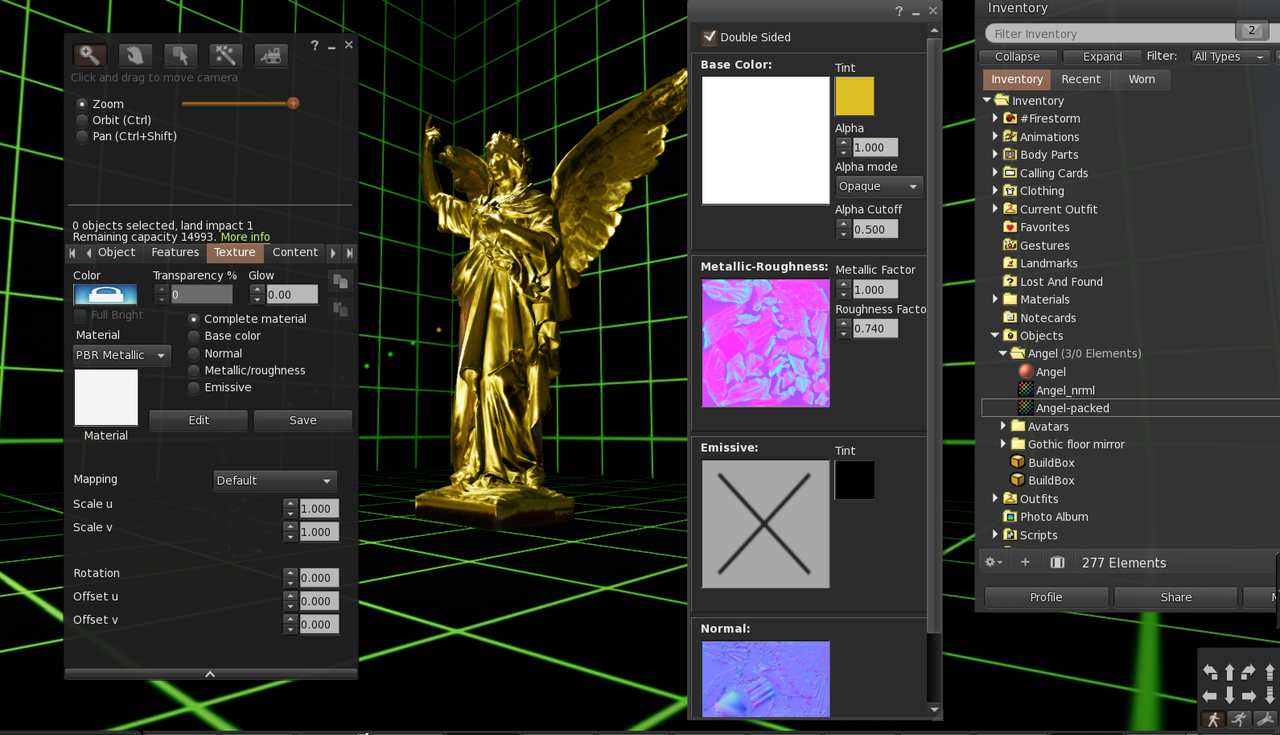Viewport: 1280px width, 735px height.
Task: Expand the Gothic floor mirror folder
Action: click(1003, 444)
